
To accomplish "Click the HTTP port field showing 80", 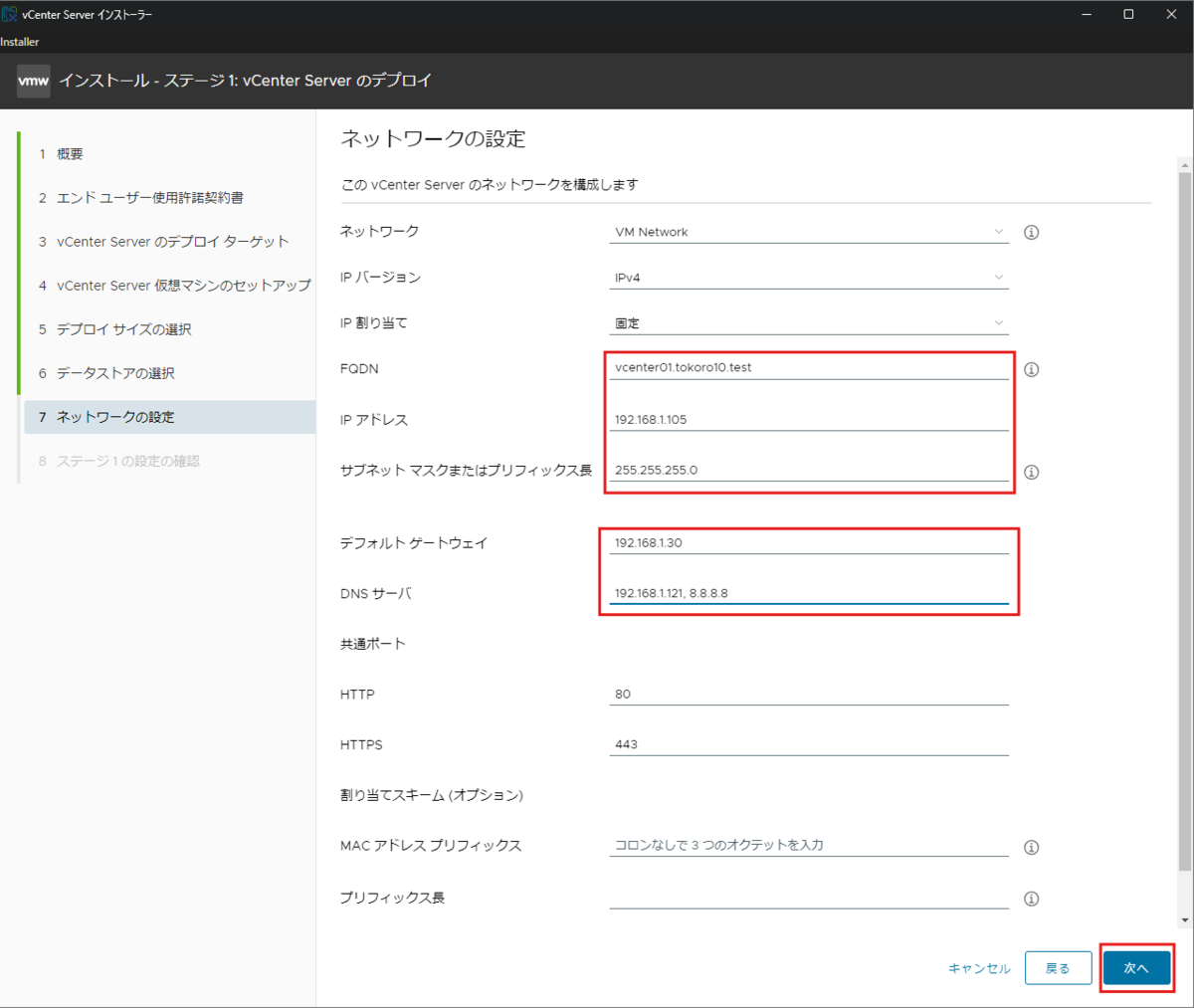I will [x=809, y=694].
